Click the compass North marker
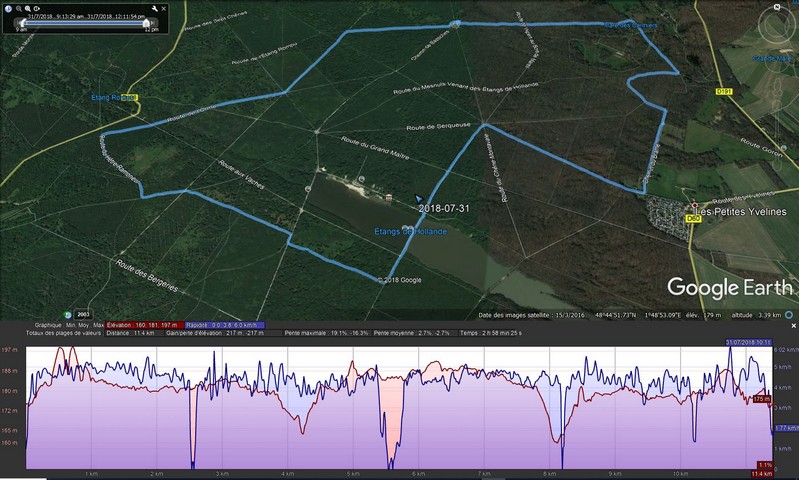Screen dimensions: 799x480 coord(777,7)
